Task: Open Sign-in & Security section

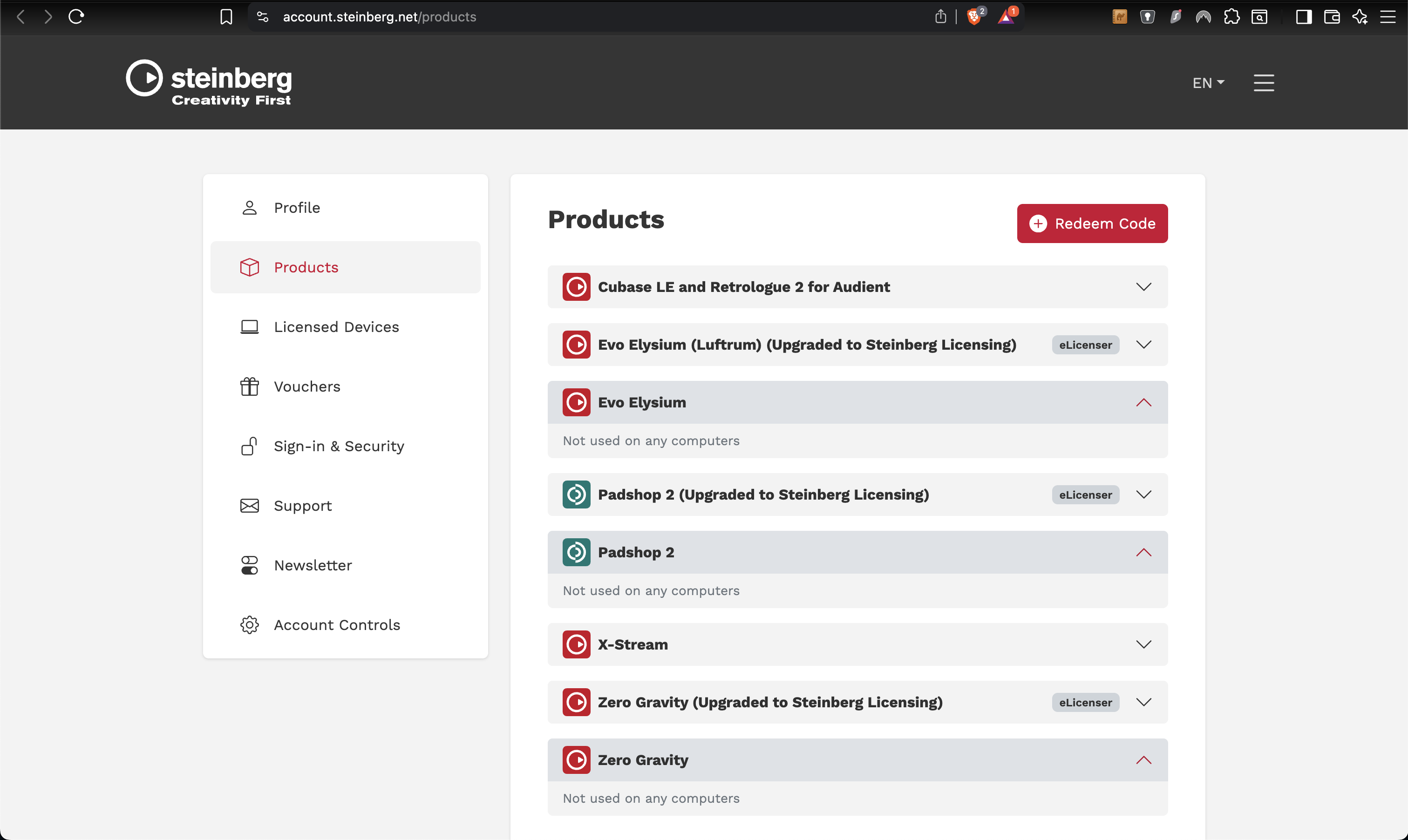Action: [x=345, y=446]
